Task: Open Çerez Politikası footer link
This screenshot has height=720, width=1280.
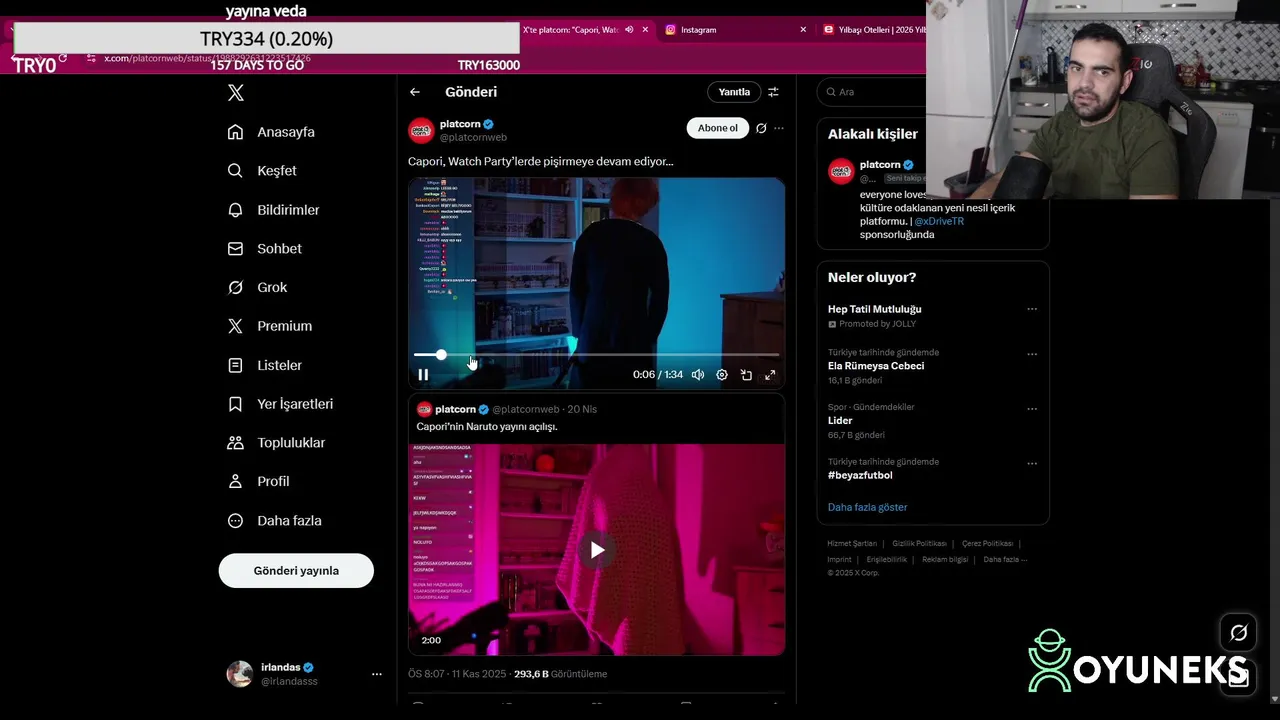Action: coord(987,544)
